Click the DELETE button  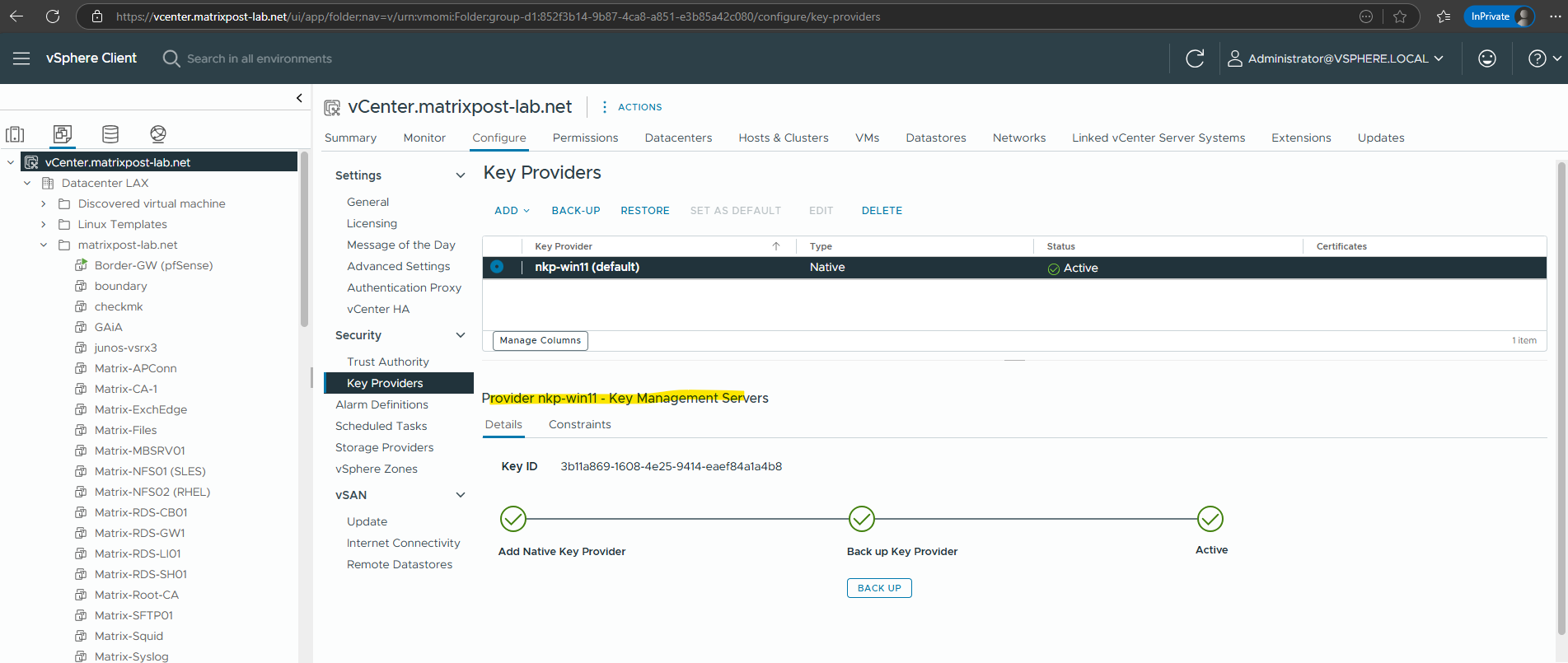click(882, 211)
